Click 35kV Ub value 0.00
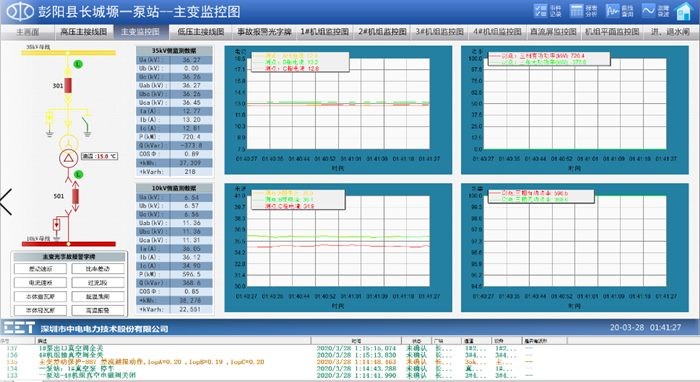700x382 pixels. click(x=192, y=68)
